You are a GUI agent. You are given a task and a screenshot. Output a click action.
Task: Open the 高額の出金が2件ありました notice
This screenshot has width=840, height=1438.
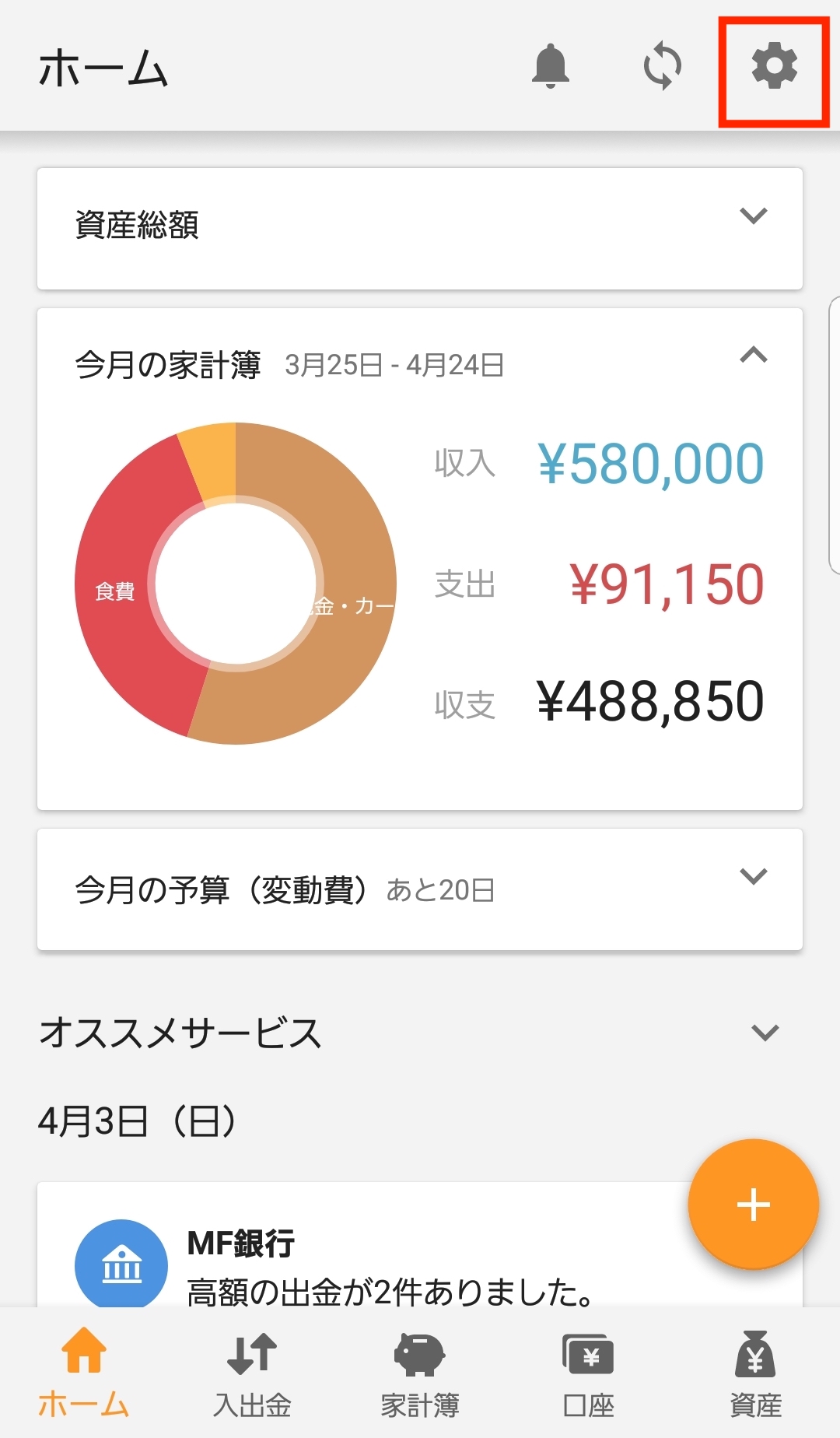(x=390, y=1292)
